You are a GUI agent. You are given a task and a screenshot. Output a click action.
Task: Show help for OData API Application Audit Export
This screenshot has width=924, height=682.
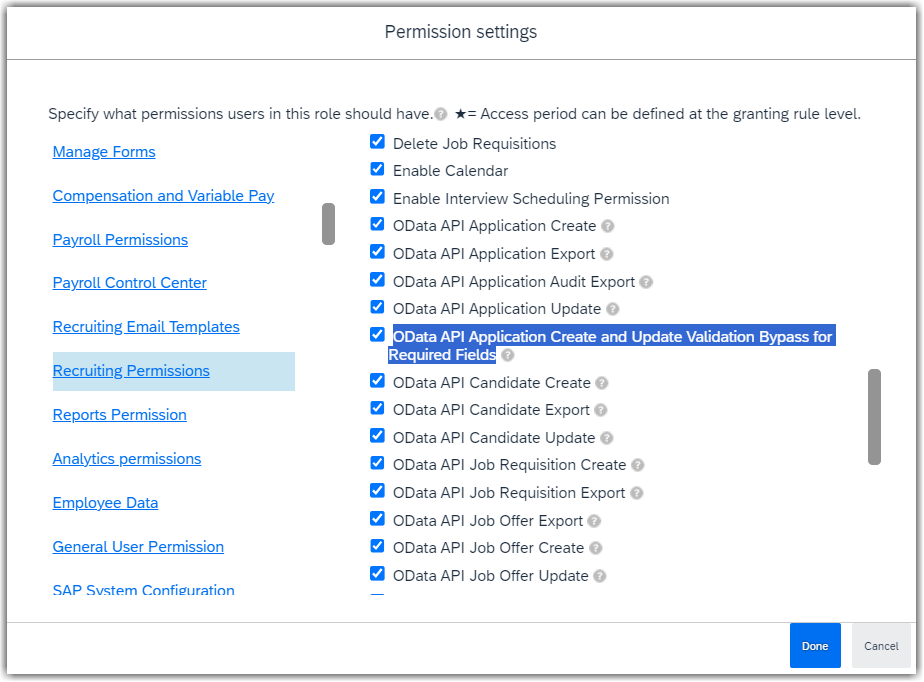[646, 282]
